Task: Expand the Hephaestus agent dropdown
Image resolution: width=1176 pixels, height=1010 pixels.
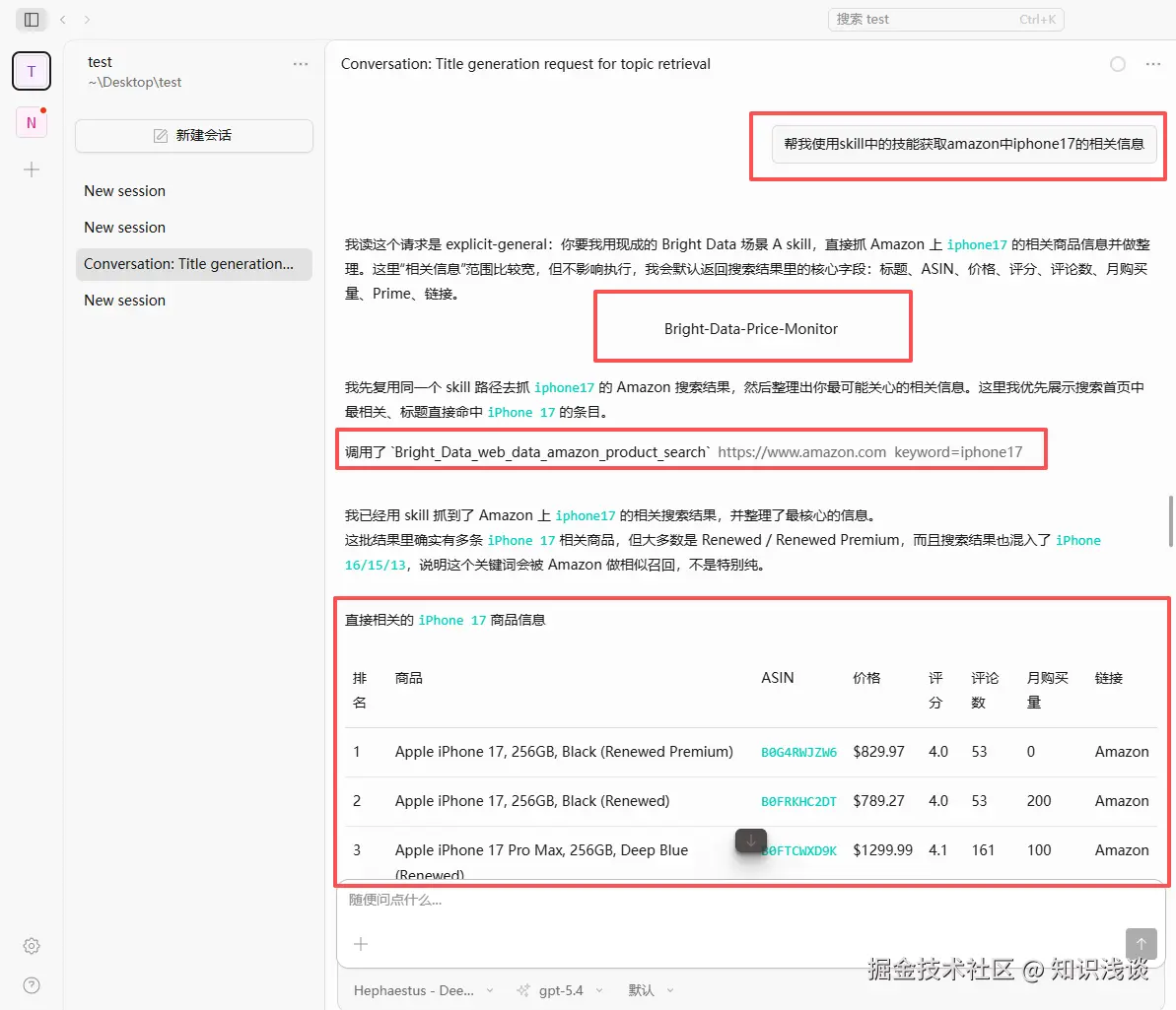Action: (x=423, y=990)
